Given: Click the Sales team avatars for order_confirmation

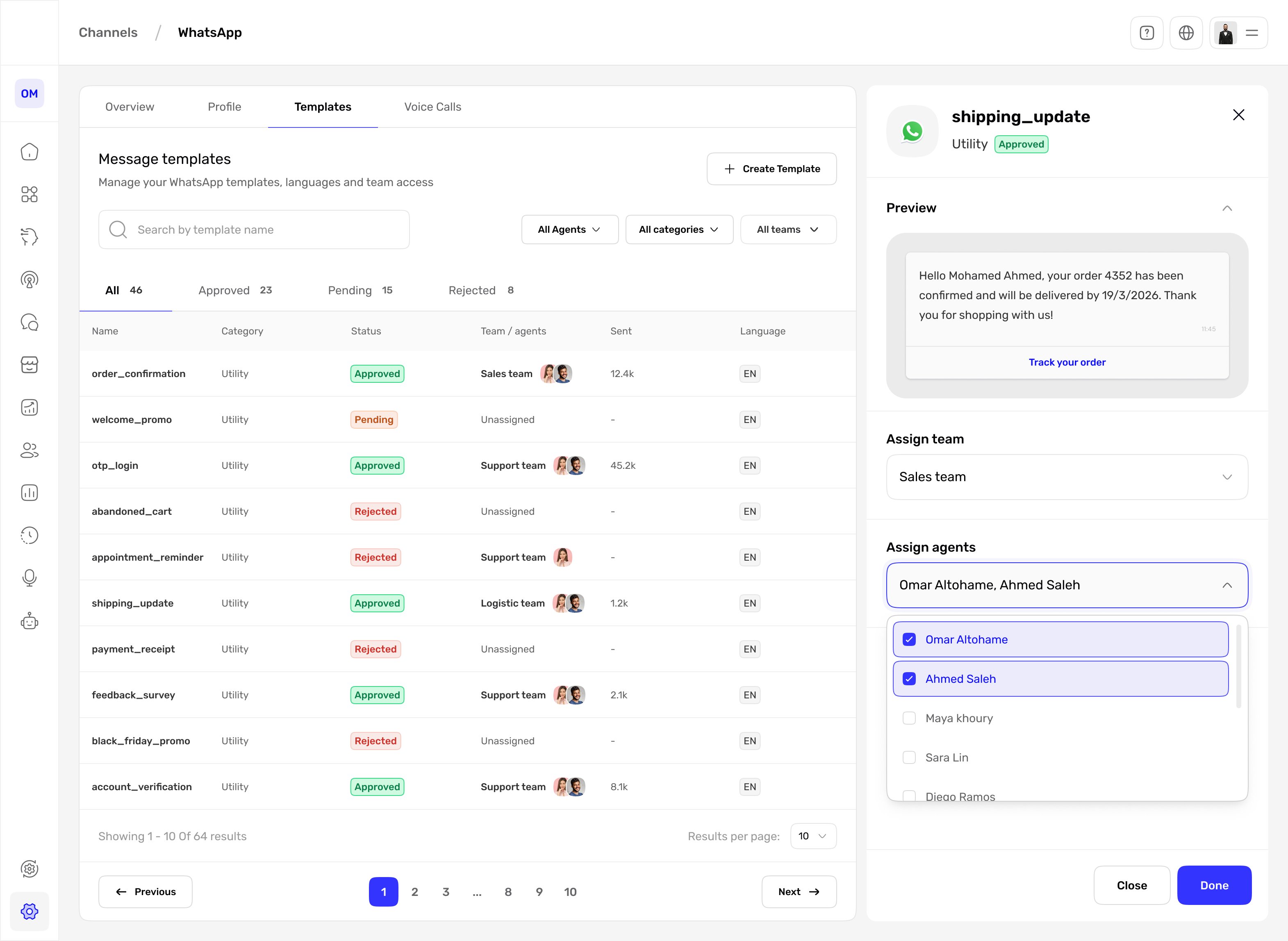Looking at the screenshot, I should coord(556,374).
